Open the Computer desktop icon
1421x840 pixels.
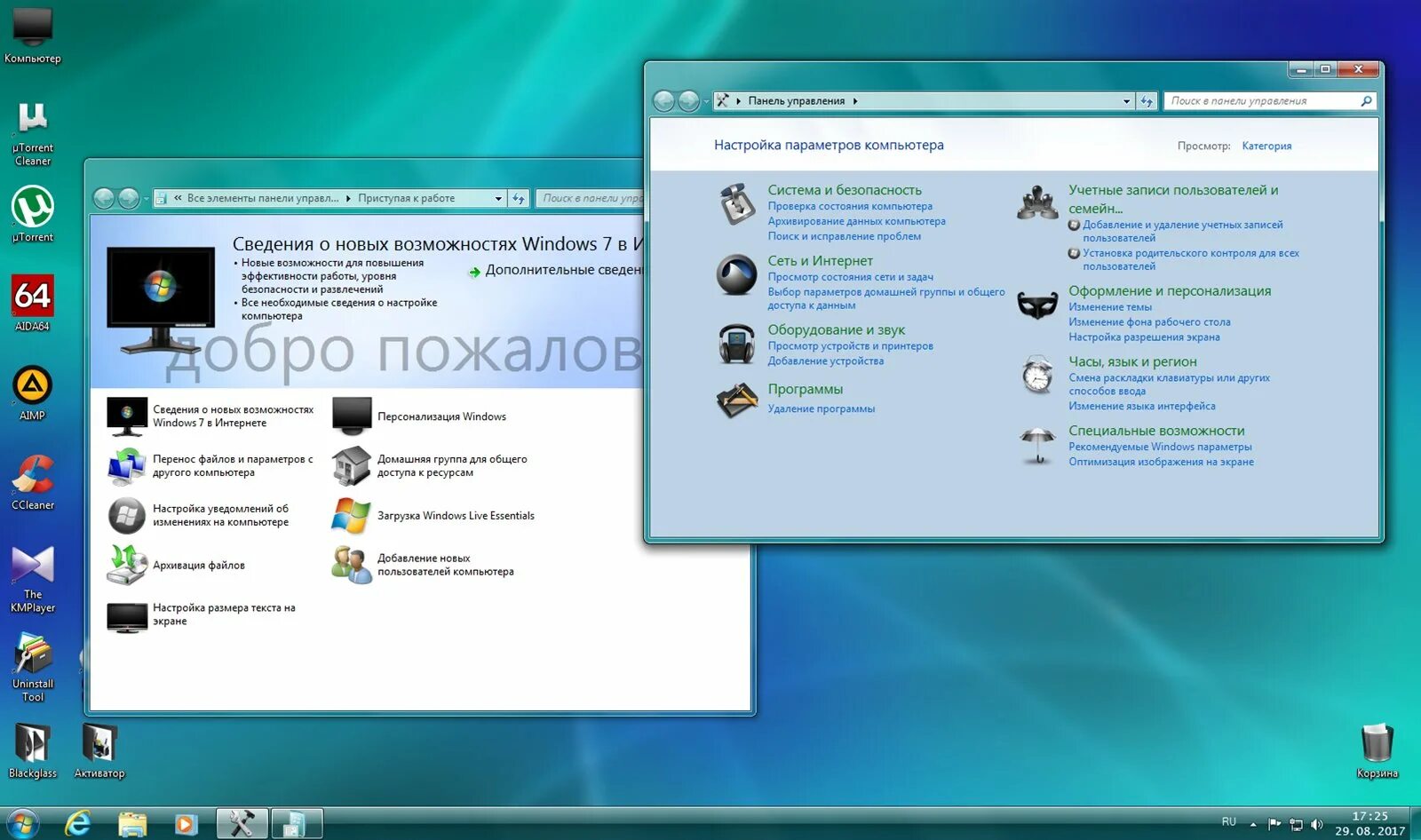click(33, 36)
